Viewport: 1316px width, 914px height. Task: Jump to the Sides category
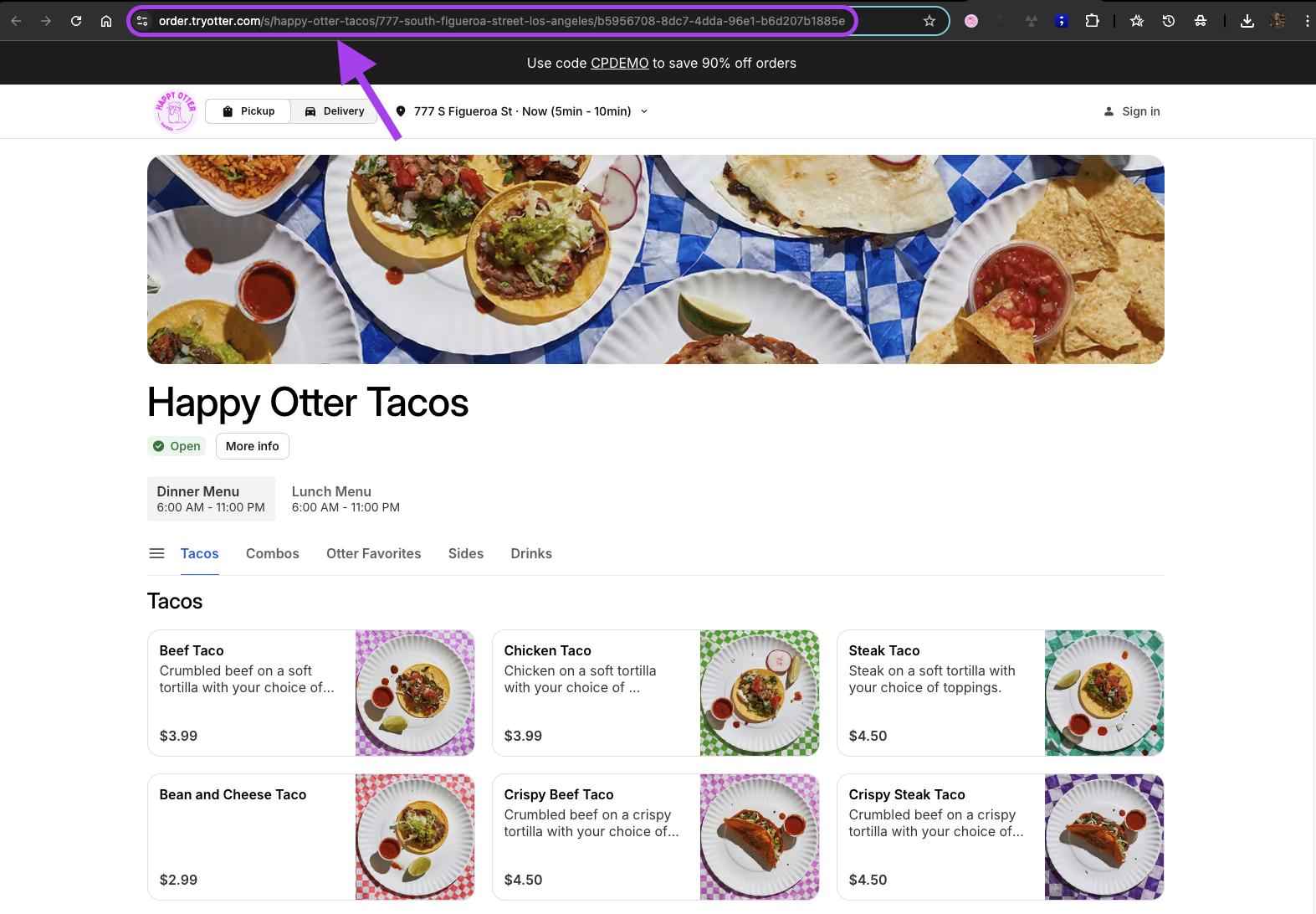466,553
